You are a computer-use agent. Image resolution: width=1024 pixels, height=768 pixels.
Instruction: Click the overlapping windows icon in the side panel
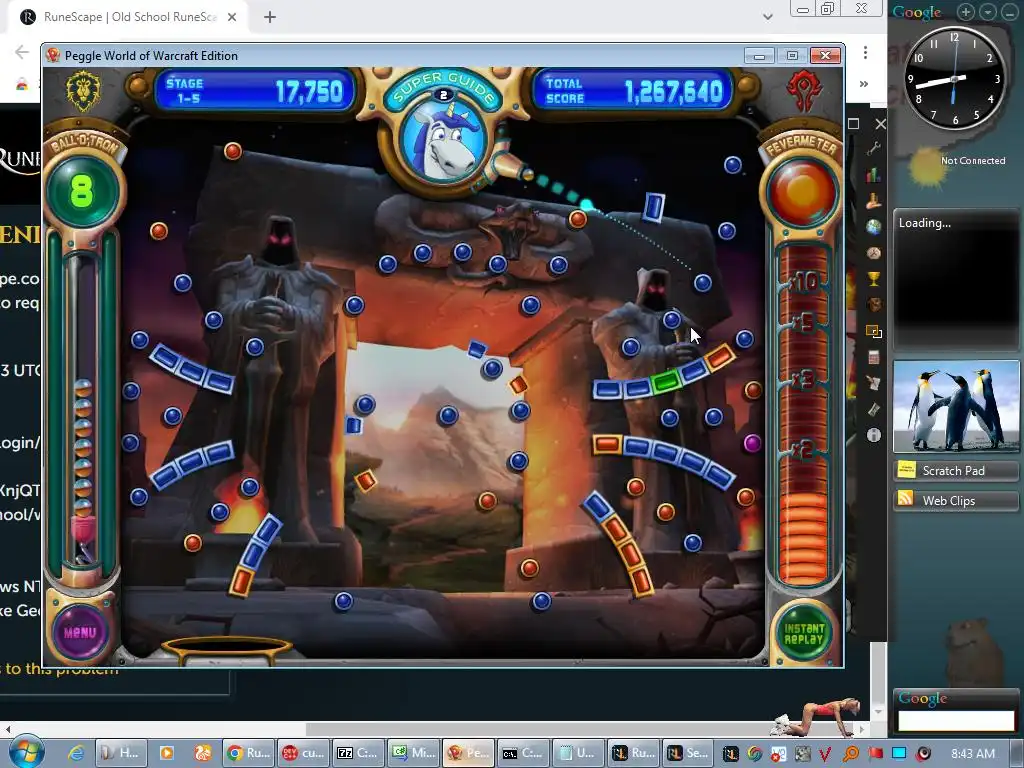tap(874, 331)
